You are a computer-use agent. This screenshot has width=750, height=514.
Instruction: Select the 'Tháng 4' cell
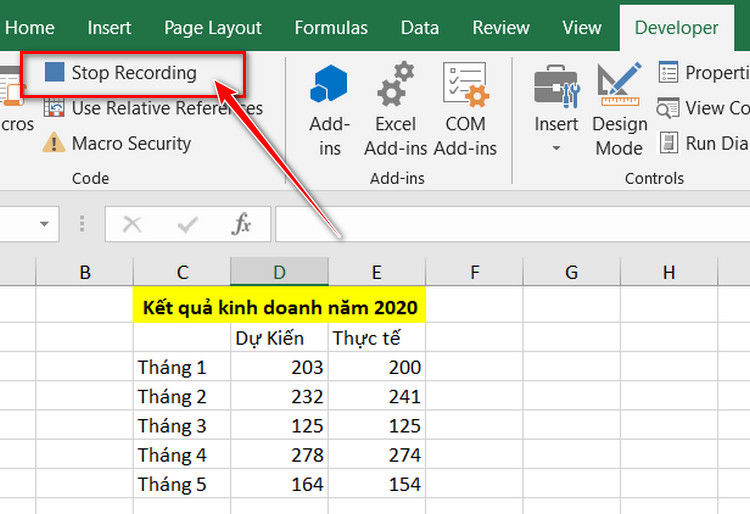[182, 455]
